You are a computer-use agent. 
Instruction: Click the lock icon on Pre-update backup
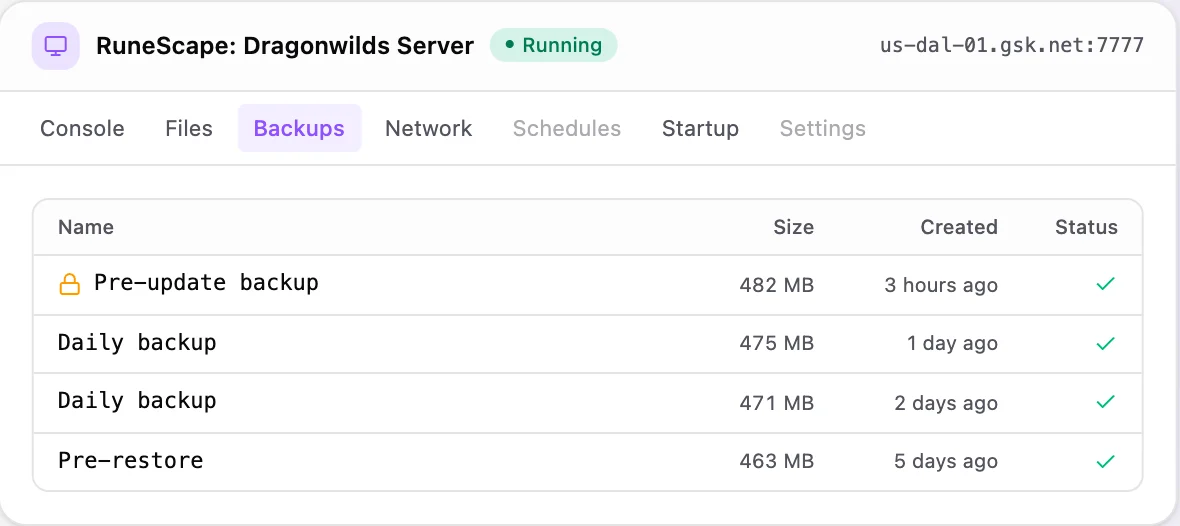[69, 284]
